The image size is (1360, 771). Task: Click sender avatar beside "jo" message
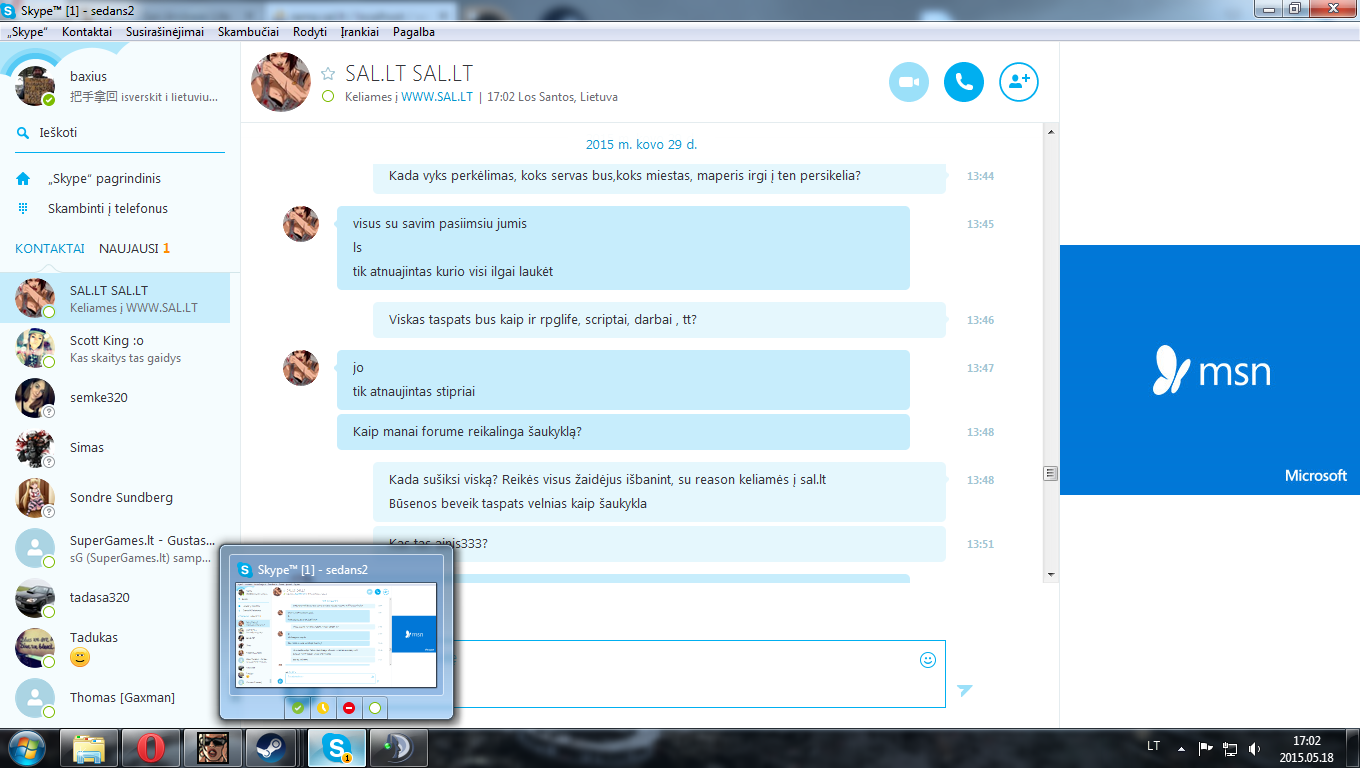pyautogui.click(x=301, y=368)
